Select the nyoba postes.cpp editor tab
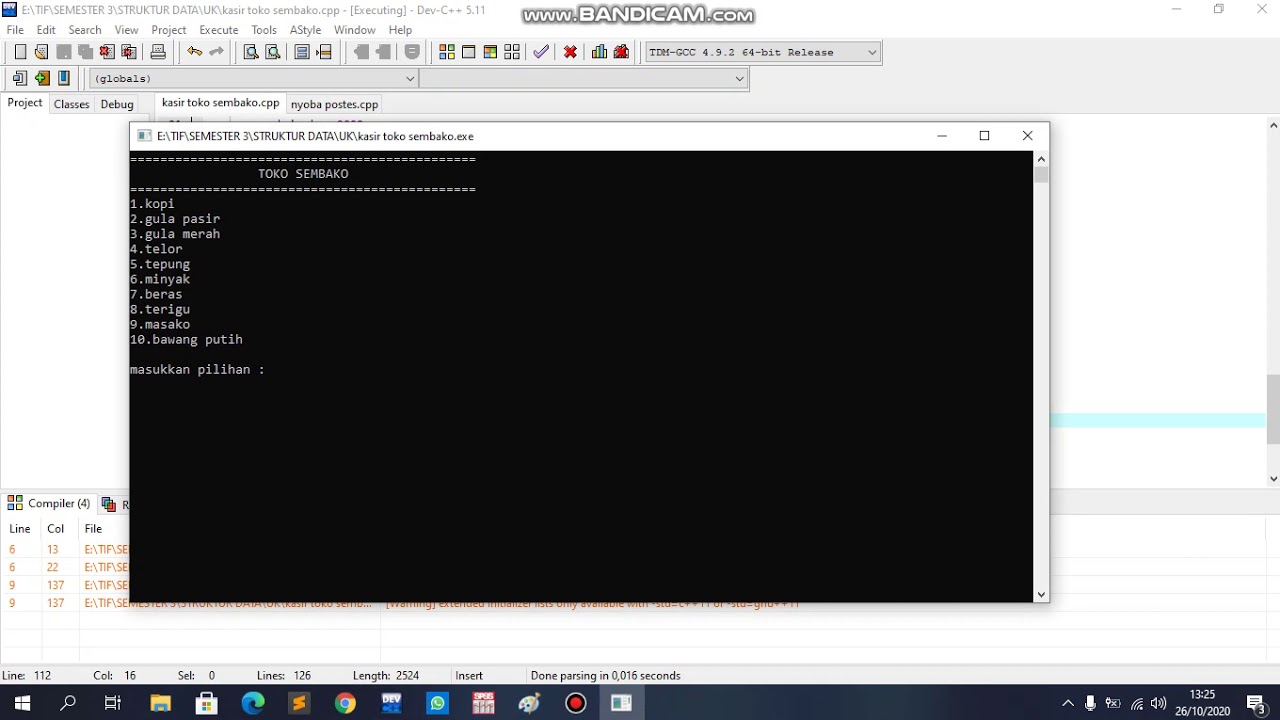The width and height of the screenshot is (1280, 720). click(334, 104)
